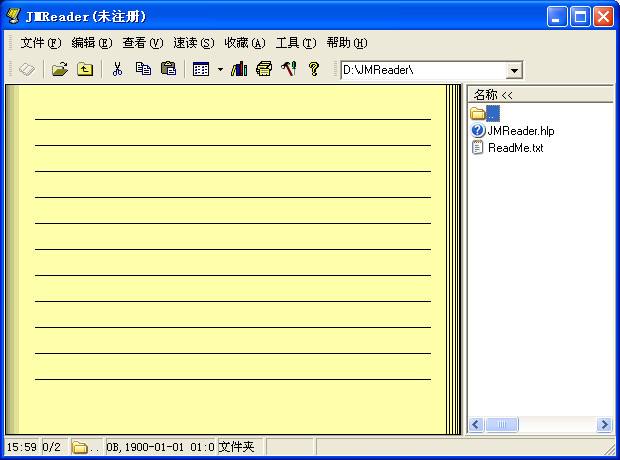Viewport: 620px width, 460px height.
Task: Click the view list layout icon
Action: pos(201,70)
